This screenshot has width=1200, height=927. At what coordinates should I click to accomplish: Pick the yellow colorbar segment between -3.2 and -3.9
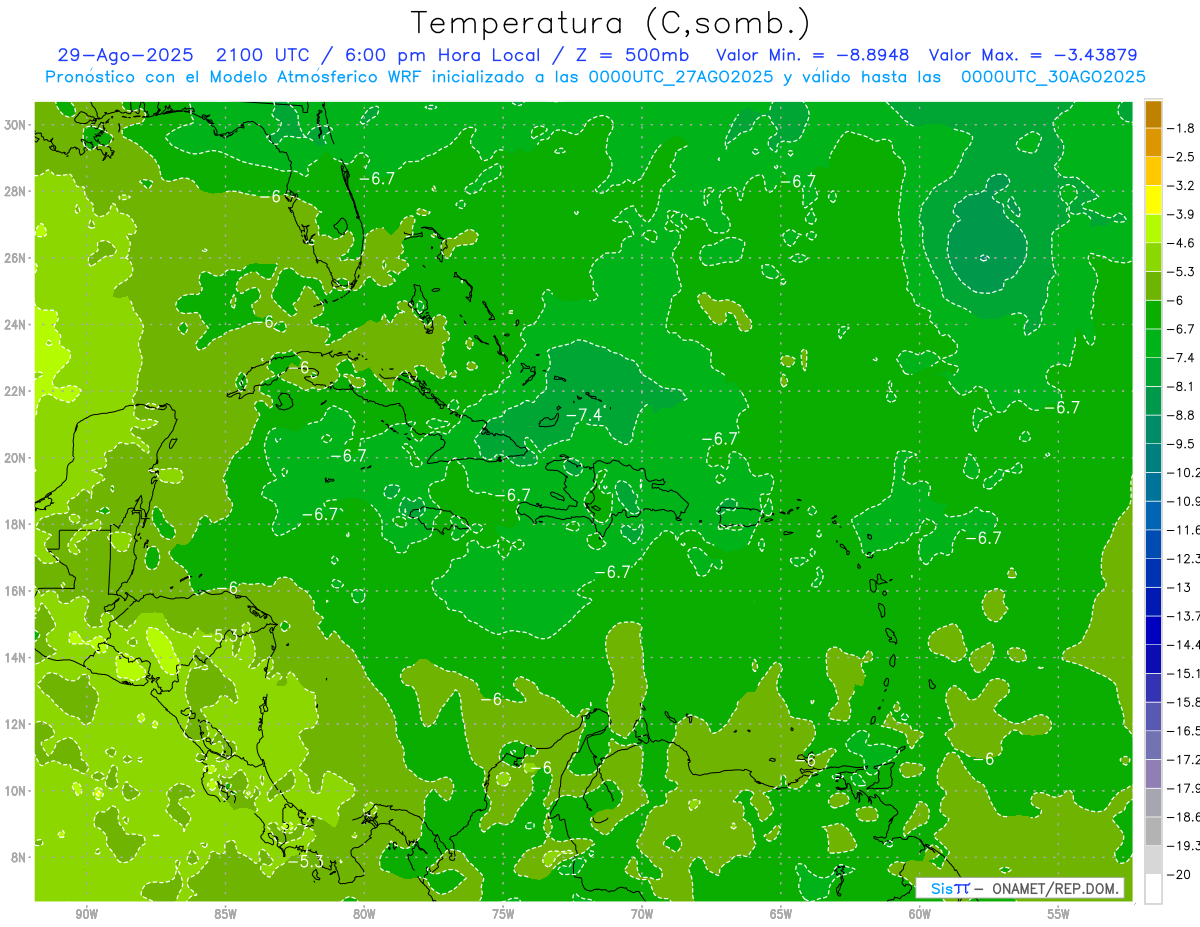1153,200
